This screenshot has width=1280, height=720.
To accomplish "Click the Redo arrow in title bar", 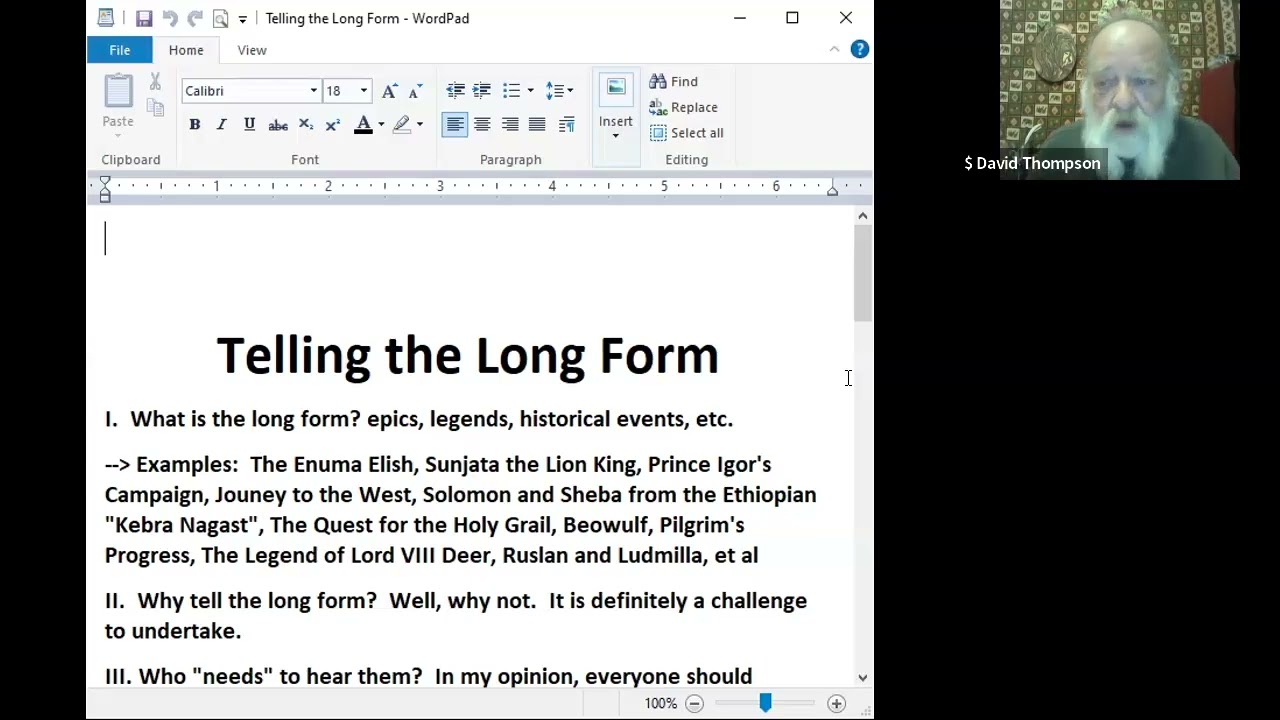I will [x=195, y=18].
